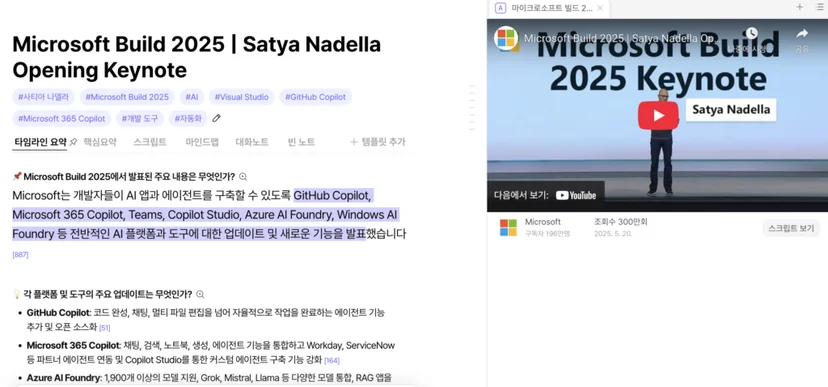
Task: Click magnifier icon beside 주요 업데이트는 무엇인가 question
Action: click(200, 295)
